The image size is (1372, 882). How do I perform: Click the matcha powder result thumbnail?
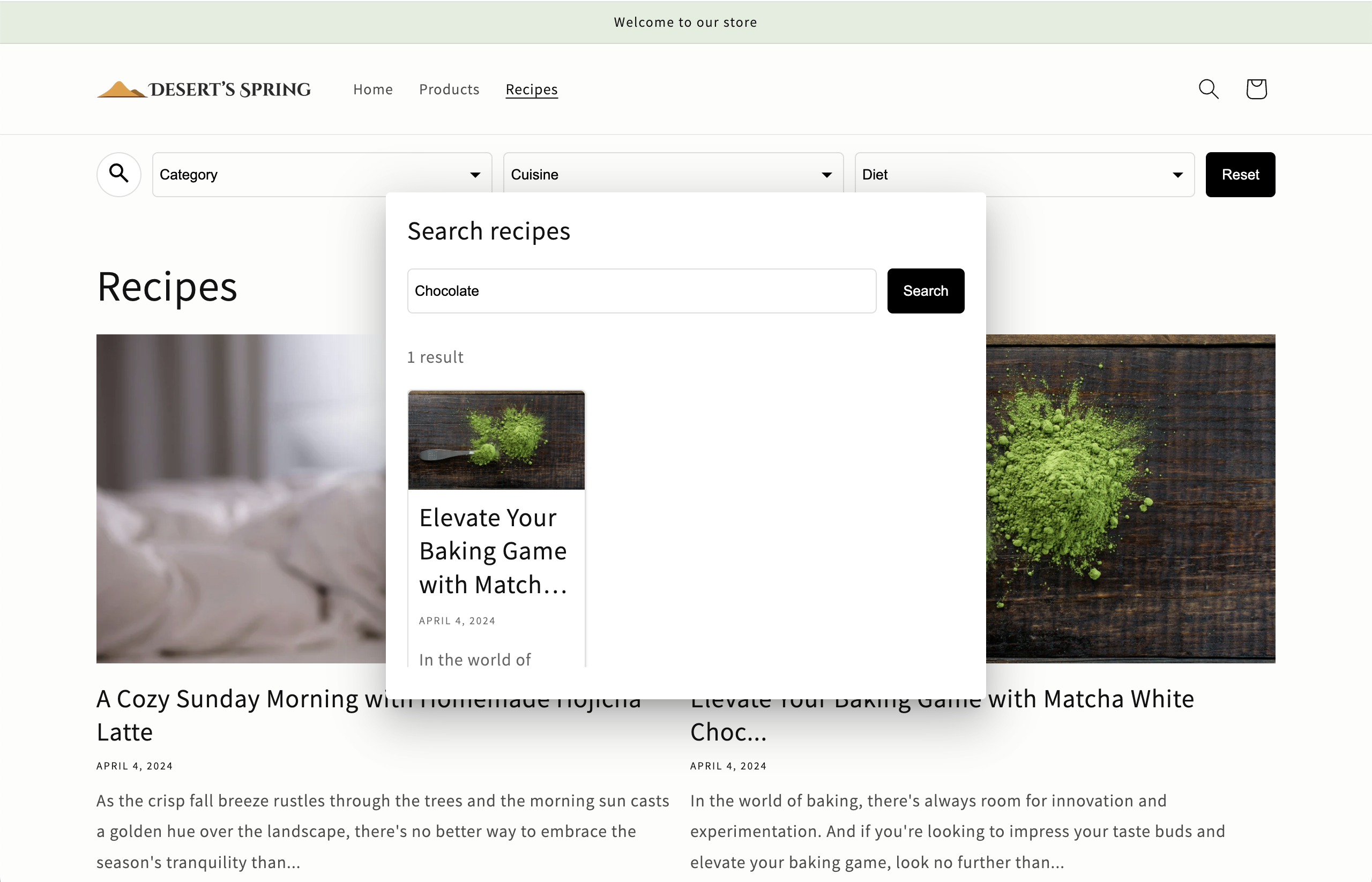[496, 439]
